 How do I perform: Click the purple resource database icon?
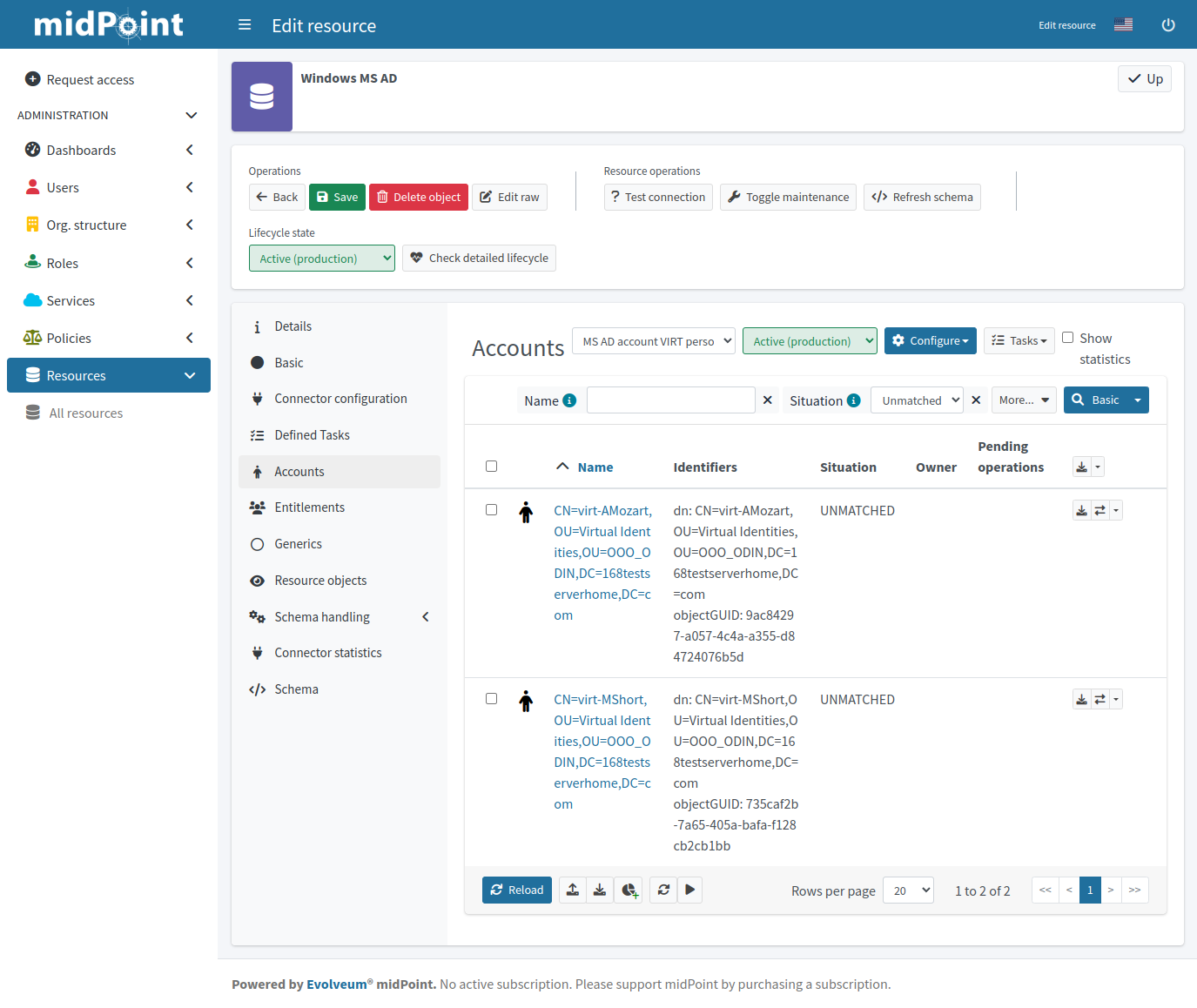[262, 97]
